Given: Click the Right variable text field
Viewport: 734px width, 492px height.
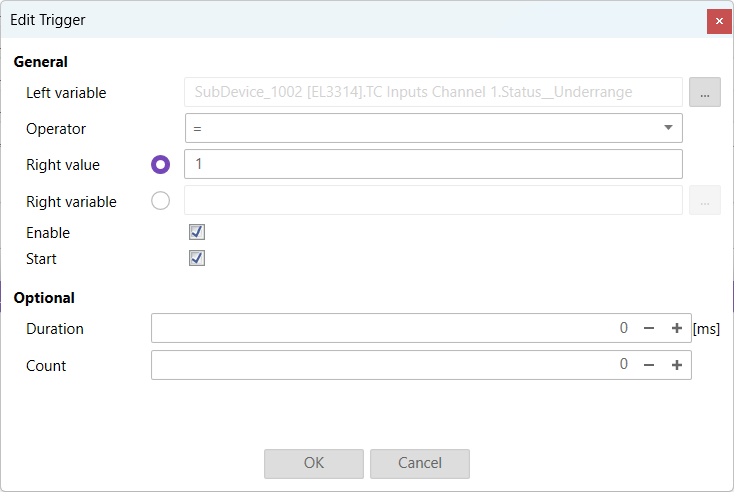Looking at the screenshot, I should pos(433,201).
